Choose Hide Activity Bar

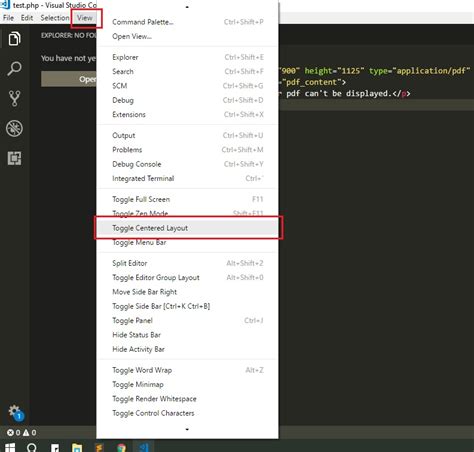(187, 349)
